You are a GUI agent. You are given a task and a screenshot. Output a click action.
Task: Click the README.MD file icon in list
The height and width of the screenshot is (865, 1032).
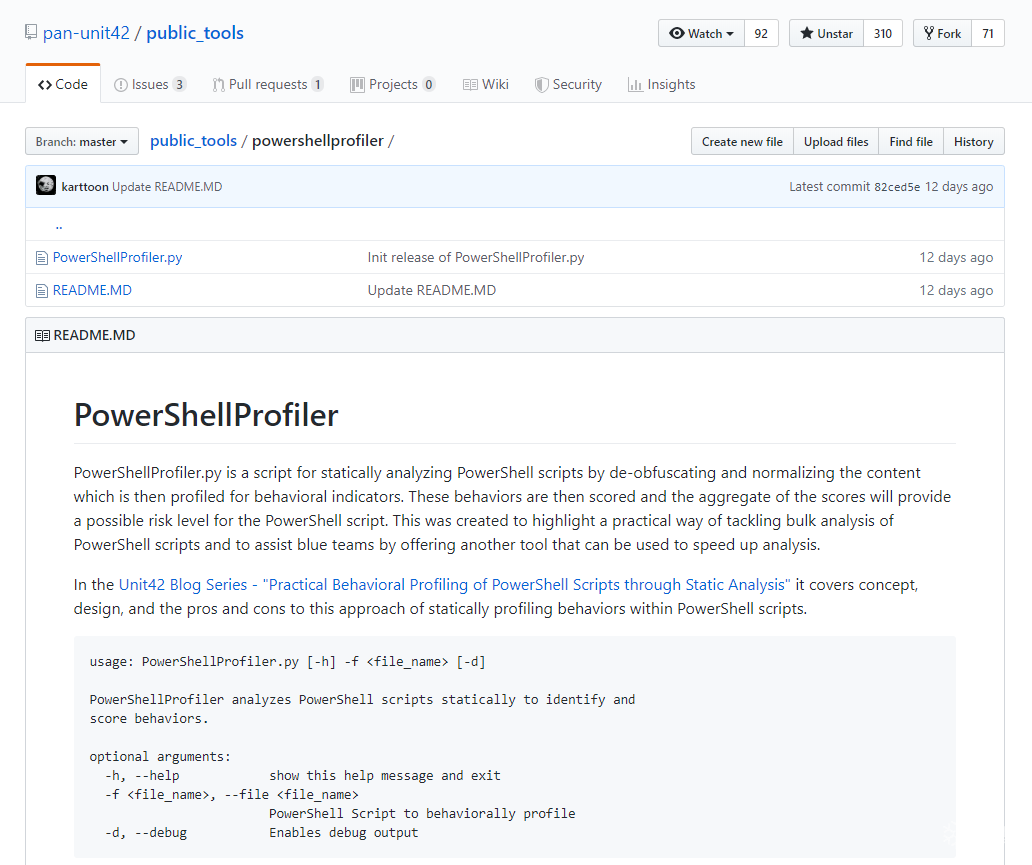tap(42, 291)
